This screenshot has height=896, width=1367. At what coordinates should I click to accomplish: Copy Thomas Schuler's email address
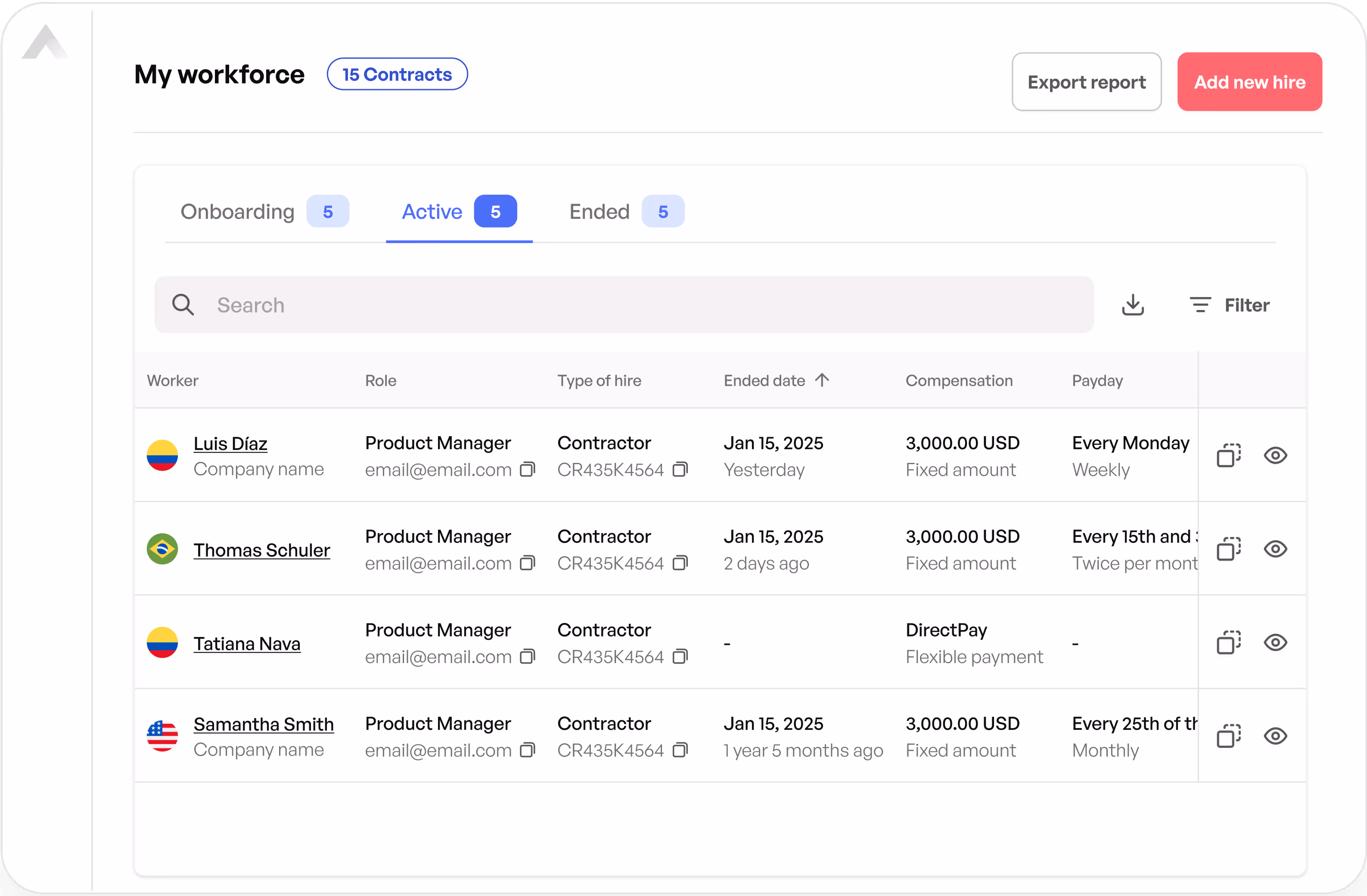(x=527, y=564)
